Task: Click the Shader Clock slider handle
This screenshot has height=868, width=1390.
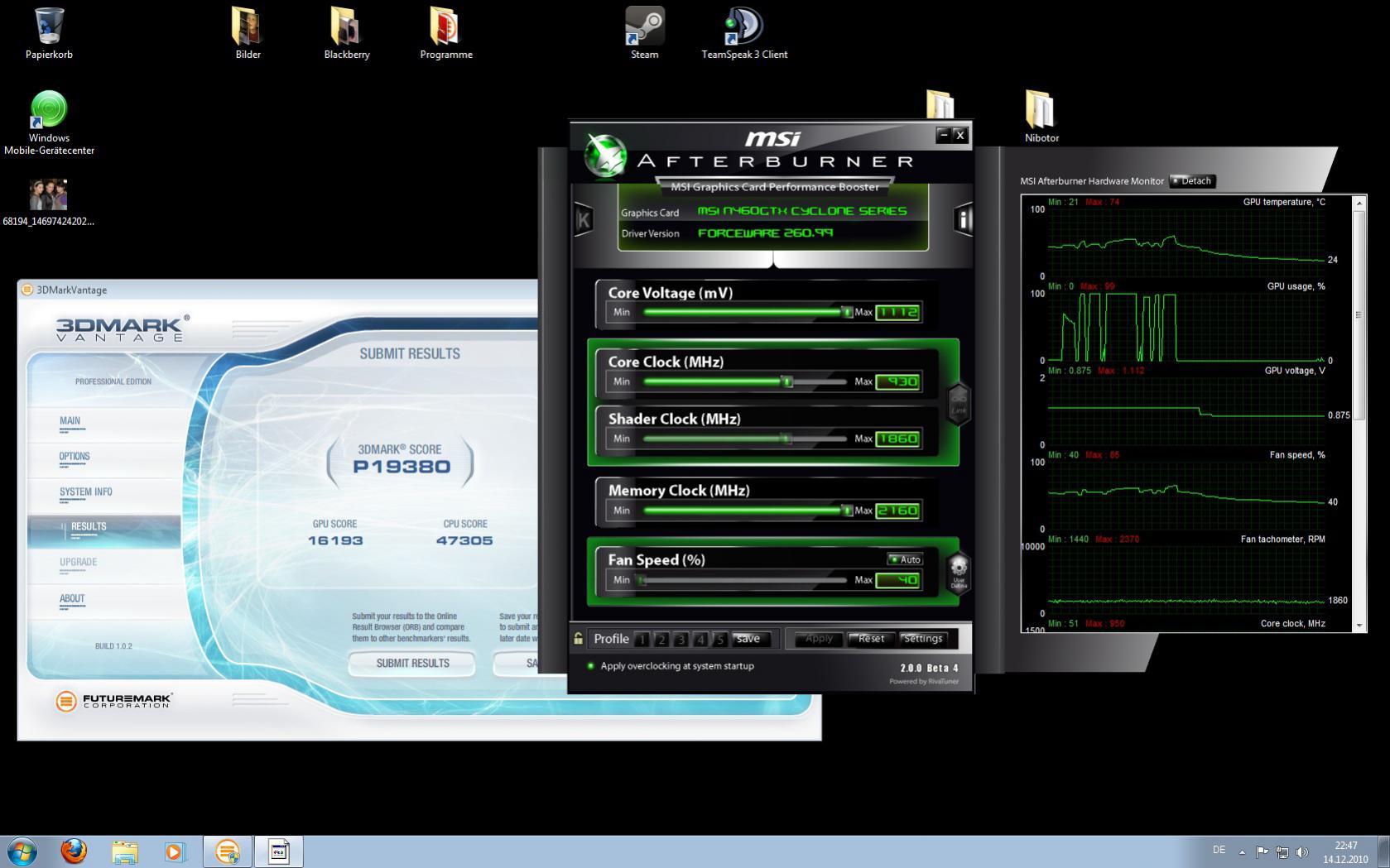Action: pos(786,439)
